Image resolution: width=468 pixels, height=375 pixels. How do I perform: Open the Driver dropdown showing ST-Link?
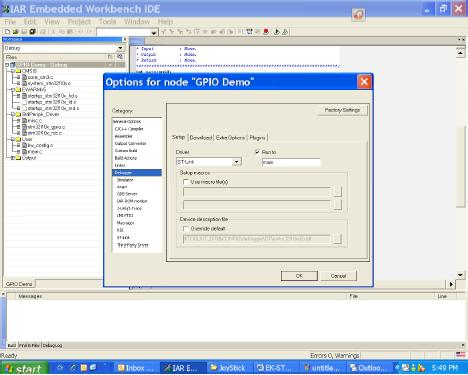coord(236,162)
